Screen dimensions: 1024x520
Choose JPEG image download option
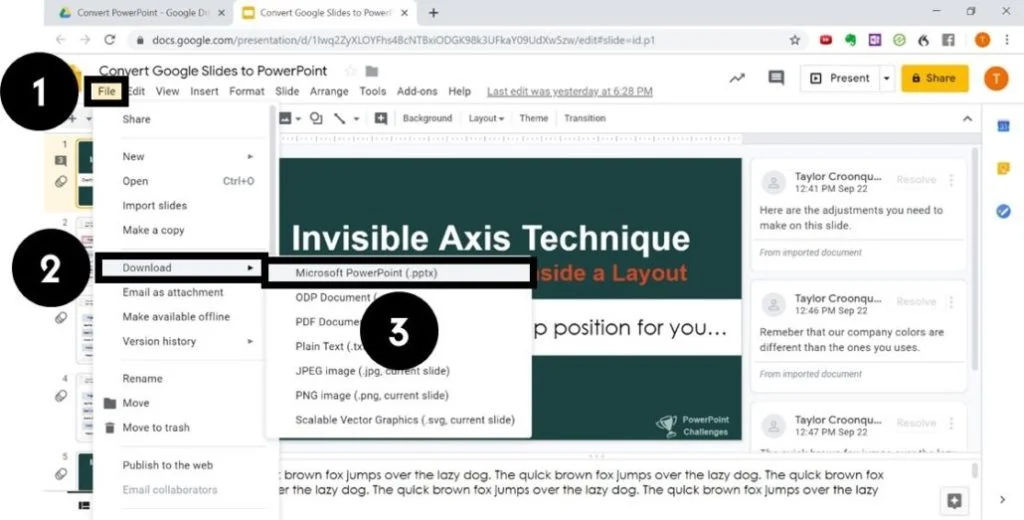398,371
